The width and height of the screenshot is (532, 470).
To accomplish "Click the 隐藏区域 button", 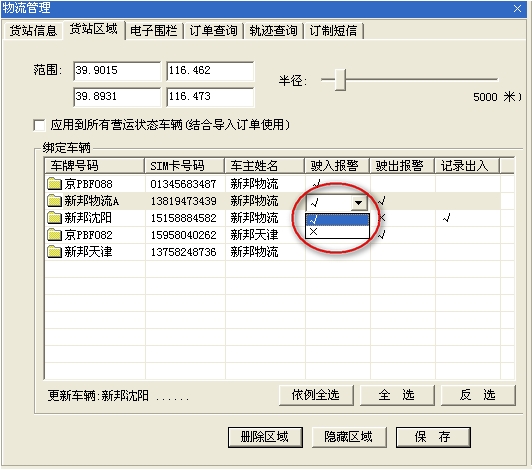I will coord(349,437).
